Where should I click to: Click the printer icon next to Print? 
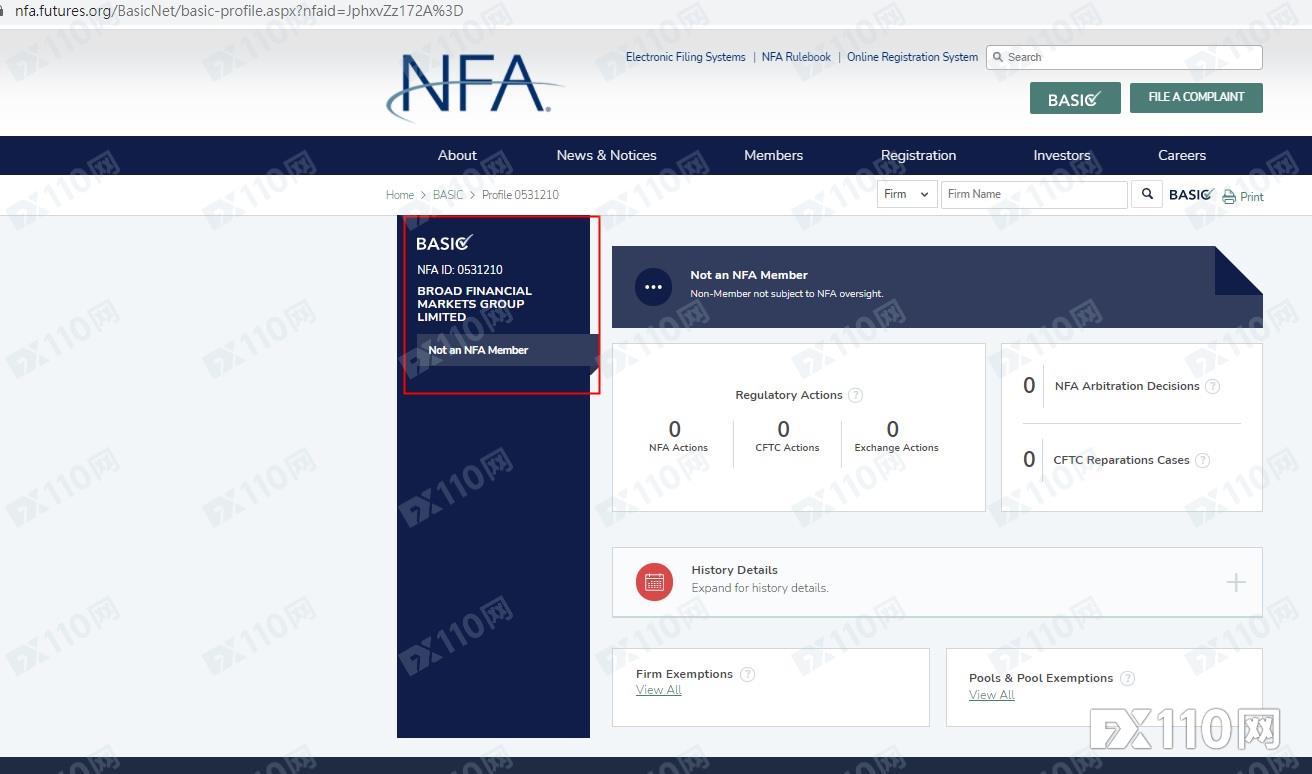pyautogui.click(x=1229, y=197)
